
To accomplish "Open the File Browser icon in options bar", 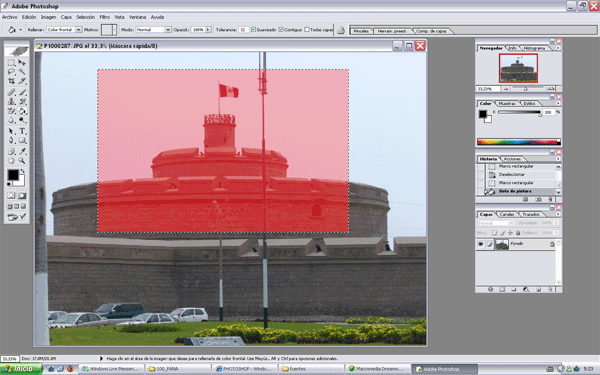I will tap(341, 30).
